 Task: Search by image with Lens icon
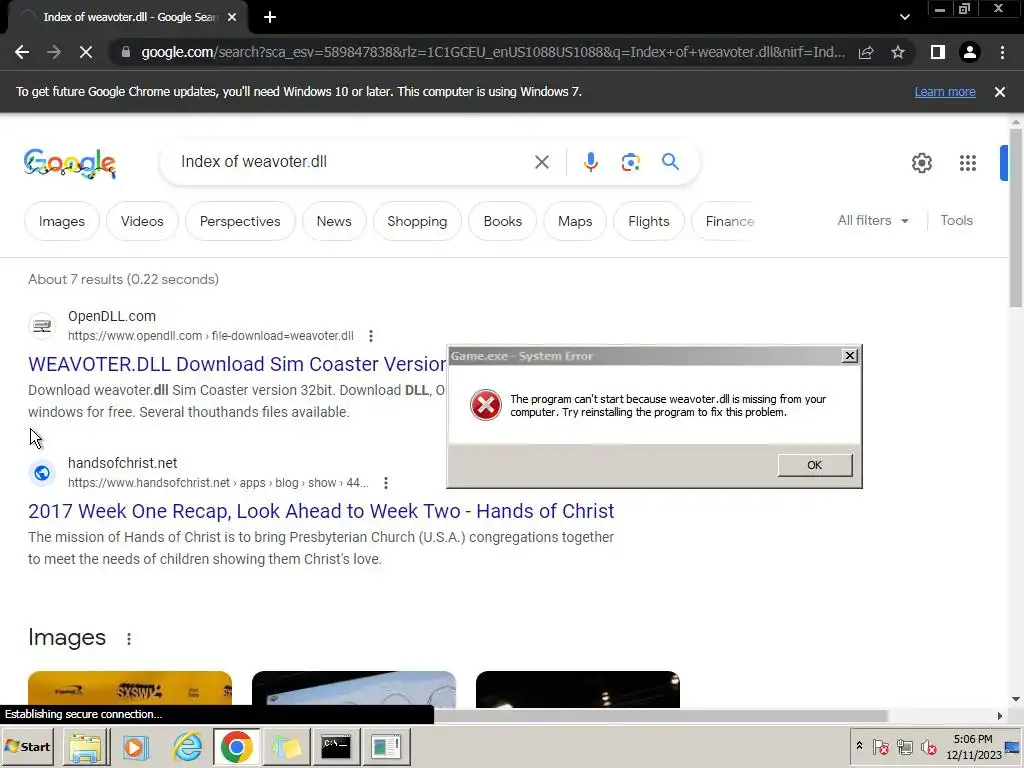pos(630,162)
